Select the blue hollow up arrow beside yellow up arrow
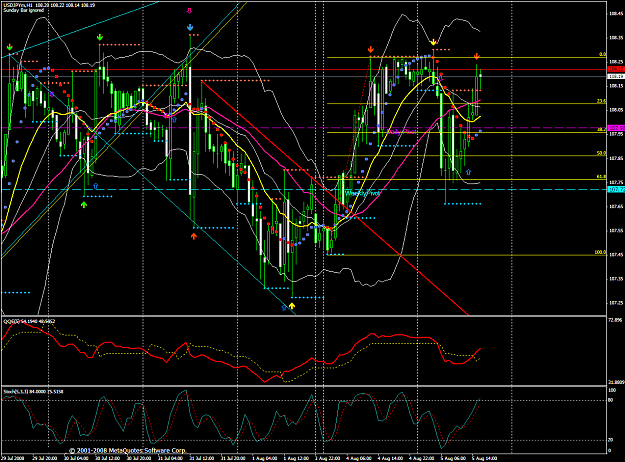The width and height of the screenshot is (625, 462). coord(284,307)
